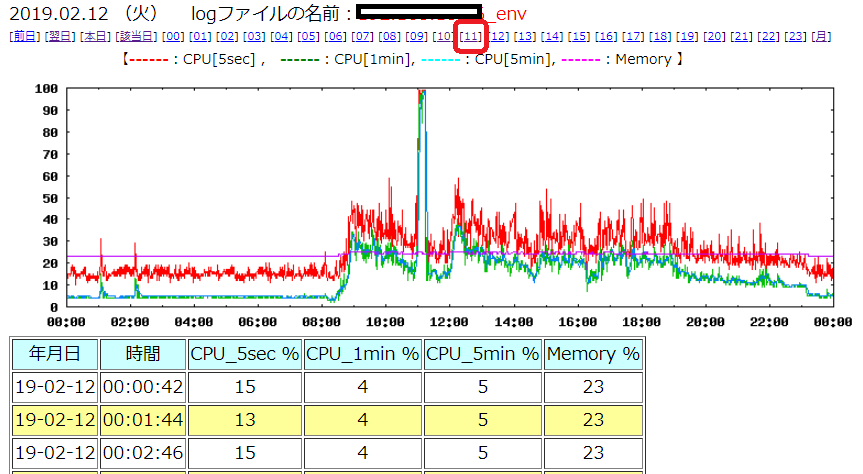
Task: Select hour link [08]
Action: click(389, 36)
